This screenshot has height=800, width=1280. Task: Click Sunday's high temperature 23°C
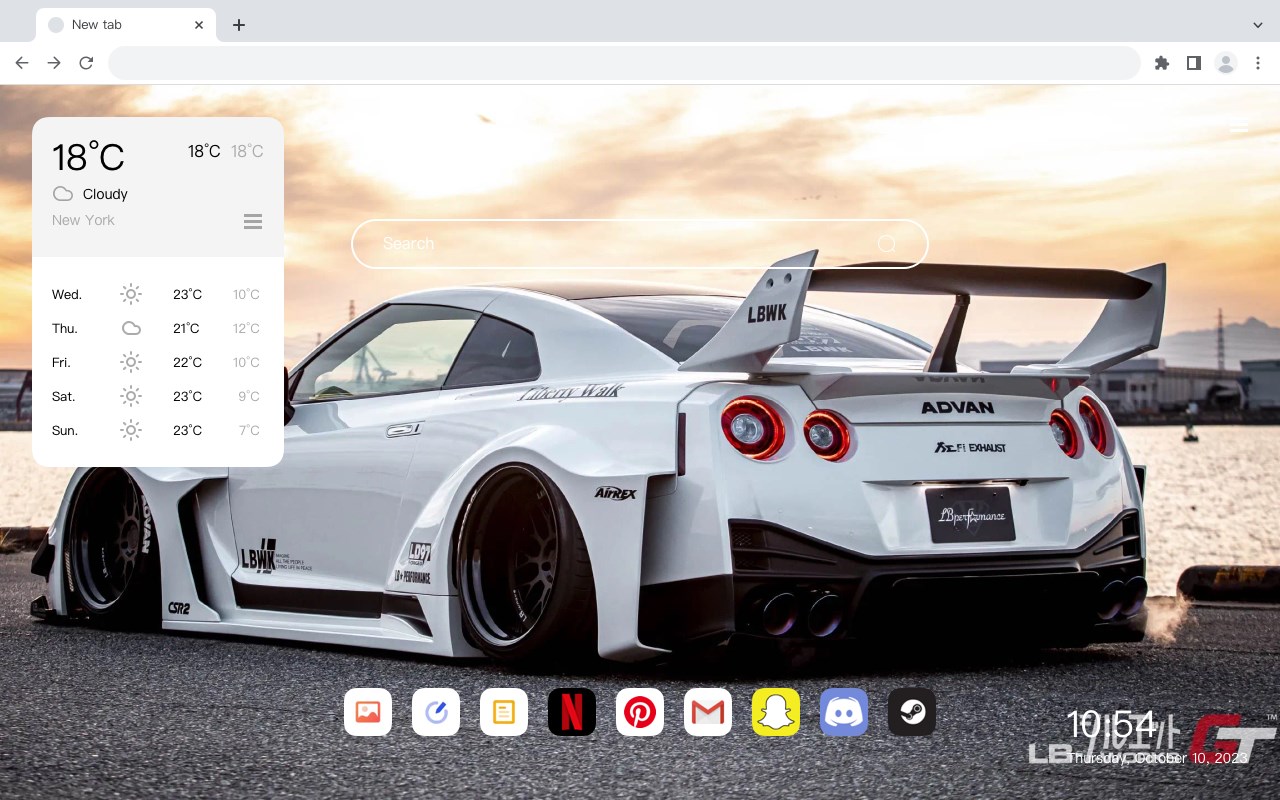click(187, 430)
